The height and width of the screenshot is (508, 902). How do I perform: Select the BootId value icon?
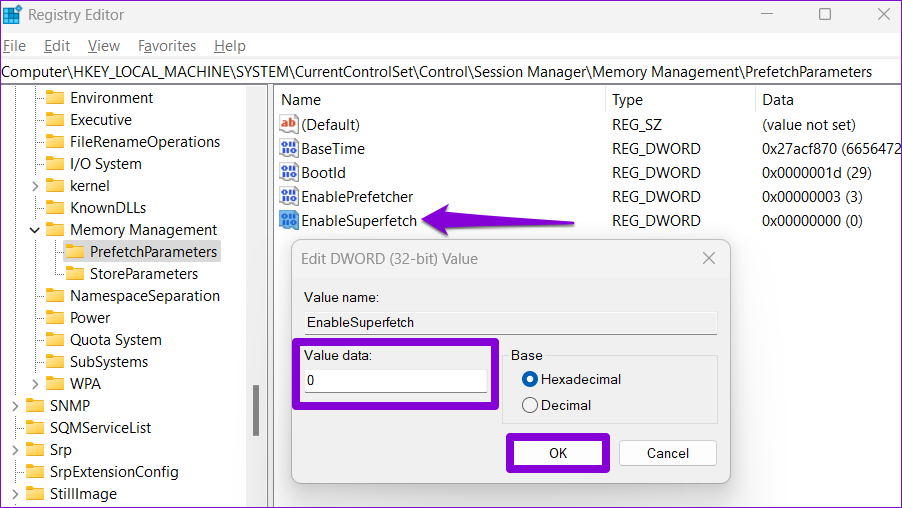289,172
